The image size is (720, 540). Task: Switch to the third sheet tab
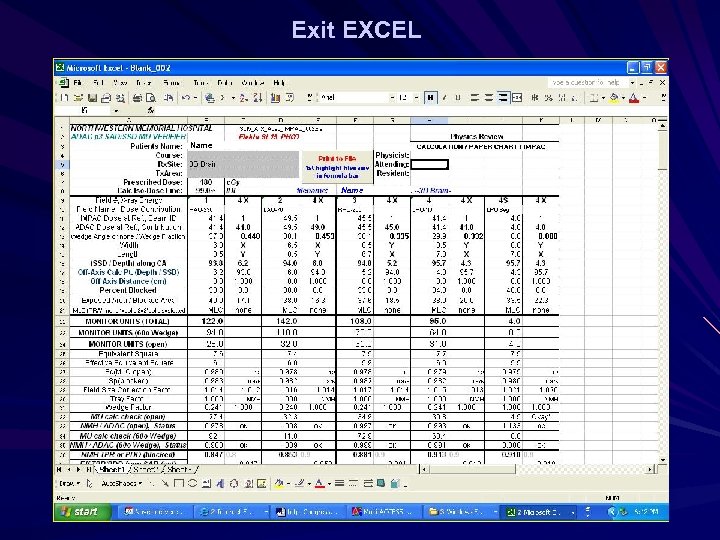coord(180,470)
